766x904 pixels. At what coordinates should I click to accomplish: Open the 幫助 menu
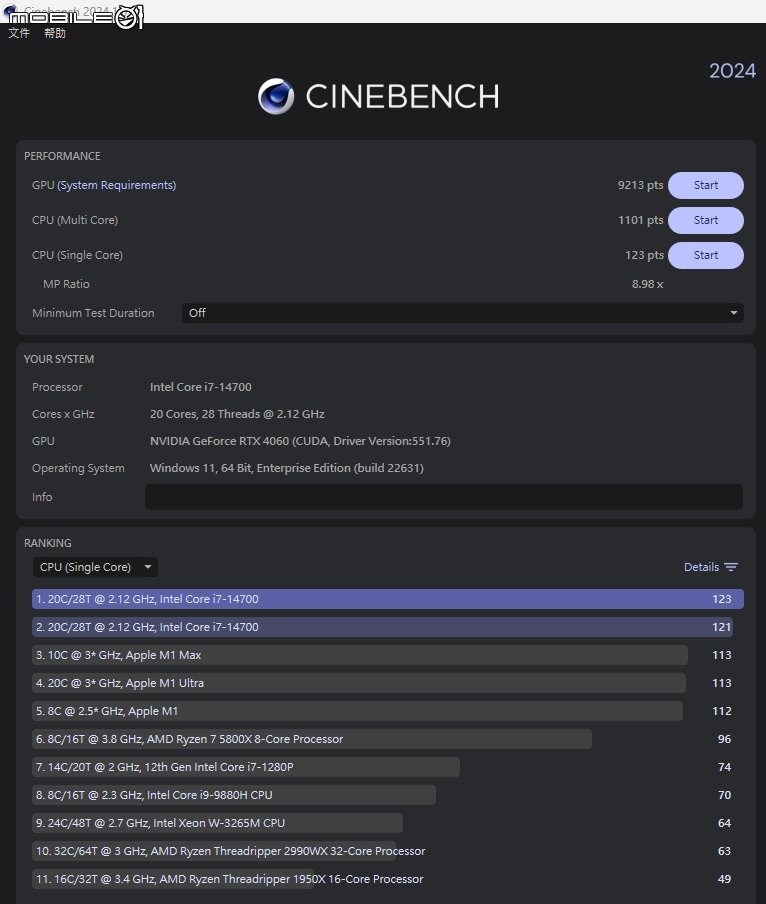(x=55, y=33)
